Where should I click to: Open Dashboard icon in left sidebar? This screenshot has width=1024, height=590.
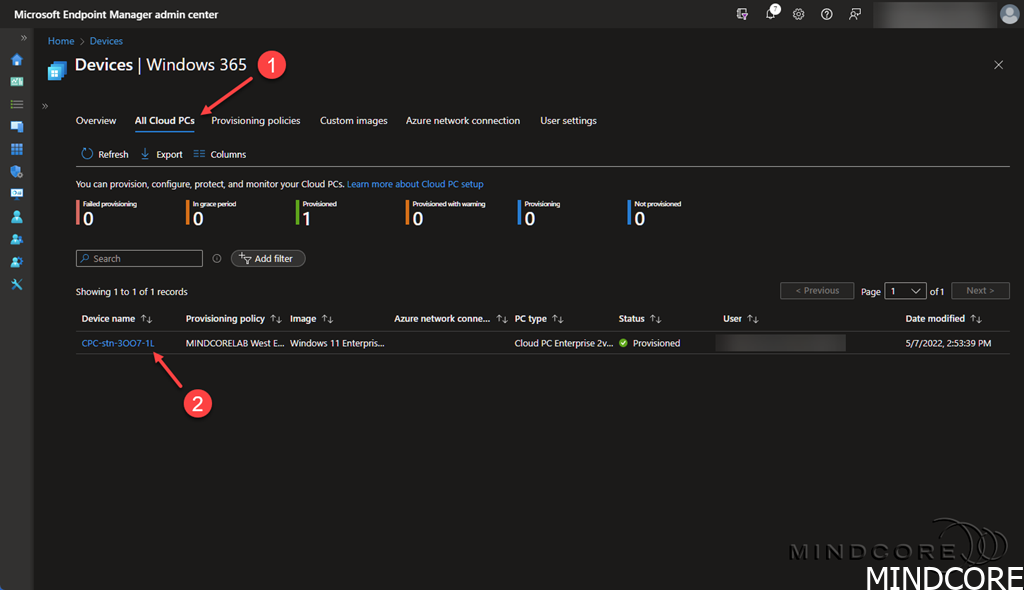point(17,82)
